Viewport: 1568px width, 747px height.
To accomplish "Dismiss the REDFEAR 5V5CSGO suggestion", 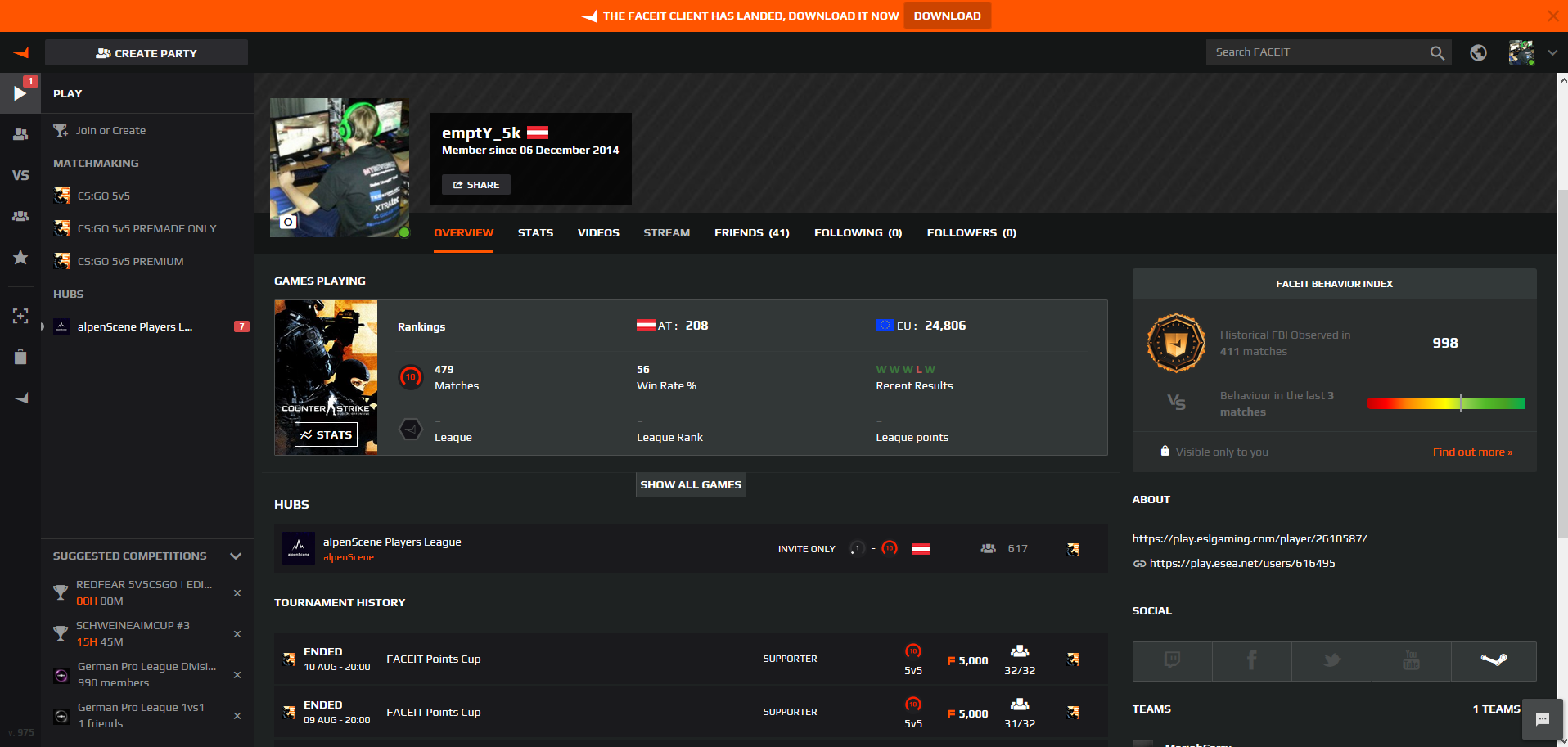I will click(237, 593).
